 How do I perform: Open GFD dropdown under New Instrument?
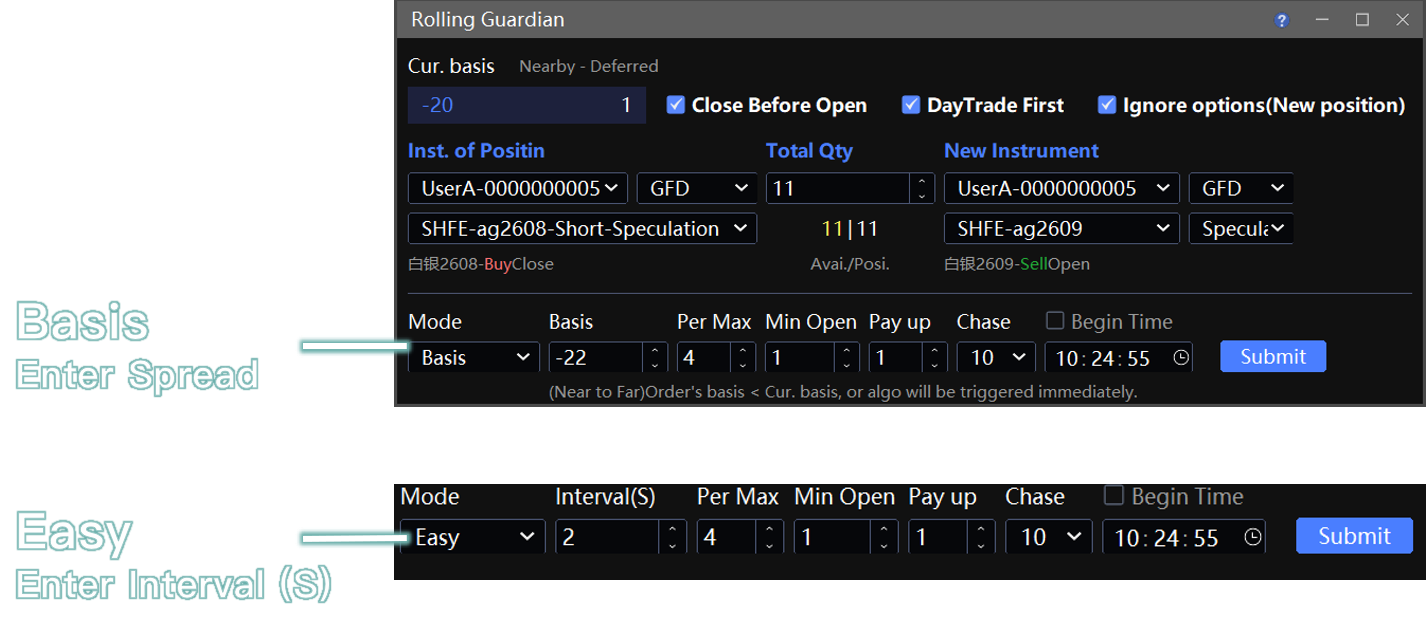click(x=1241, y=188)
